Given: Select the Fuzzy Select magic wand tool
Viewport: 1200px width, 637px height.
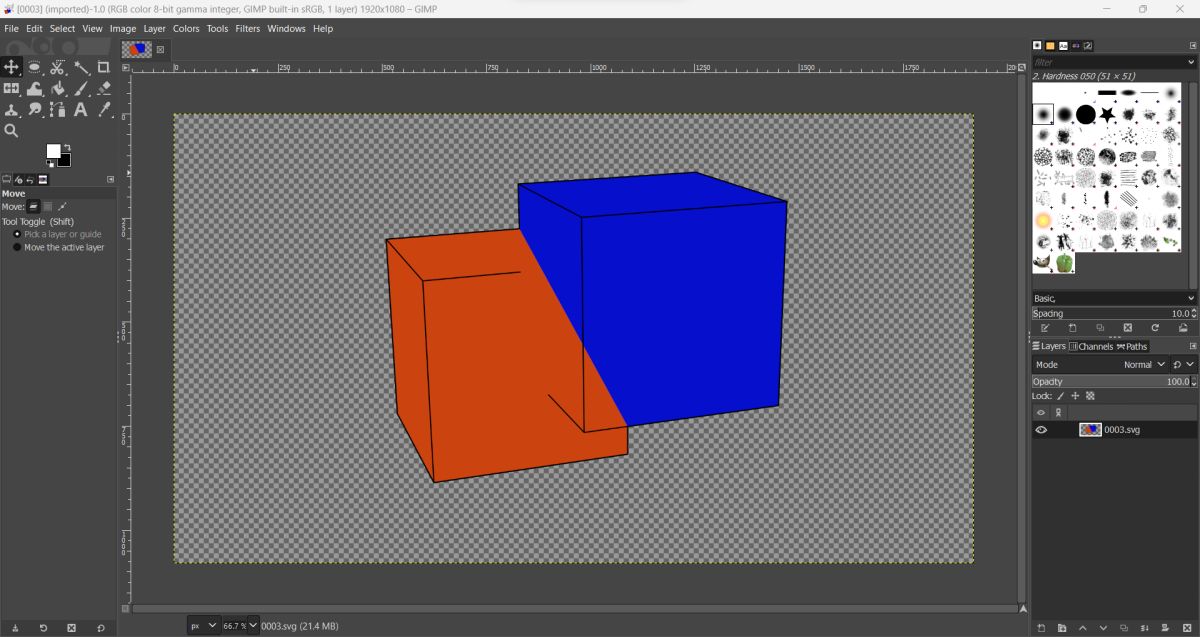Looking at the screenshot, I should 81,67.
